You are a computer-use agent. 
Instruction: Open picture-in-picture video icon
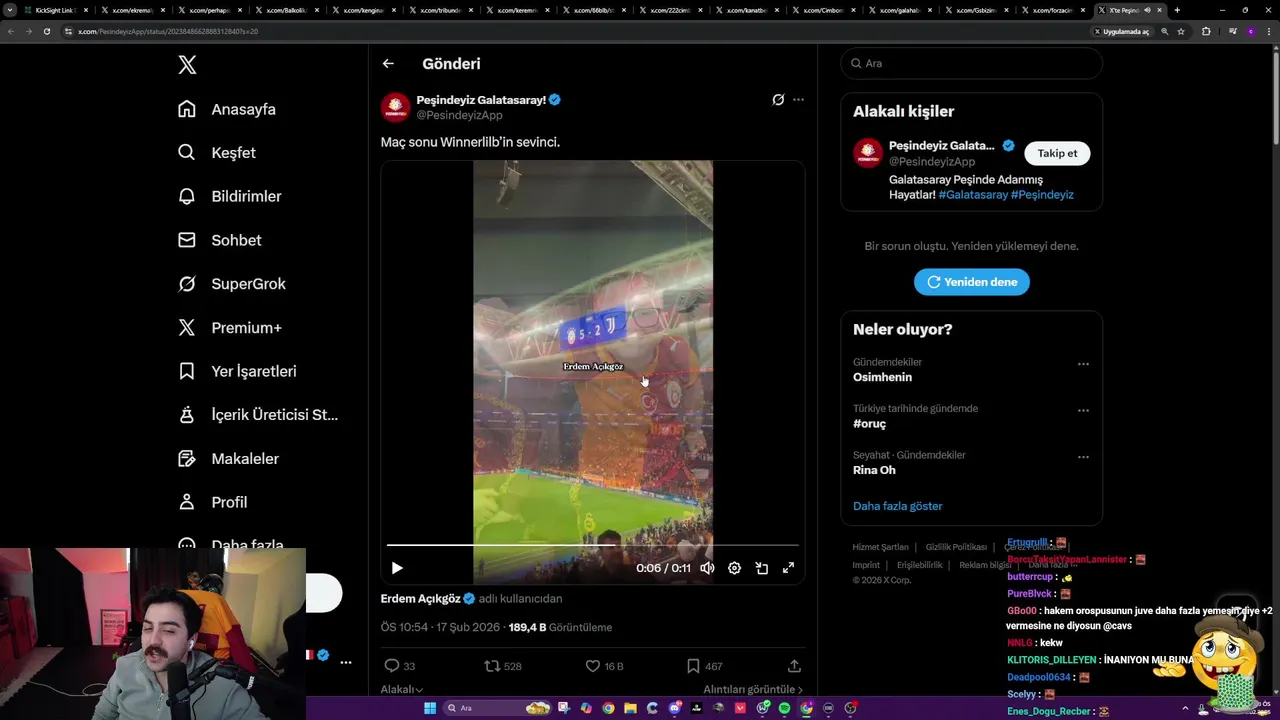(761, 568)
